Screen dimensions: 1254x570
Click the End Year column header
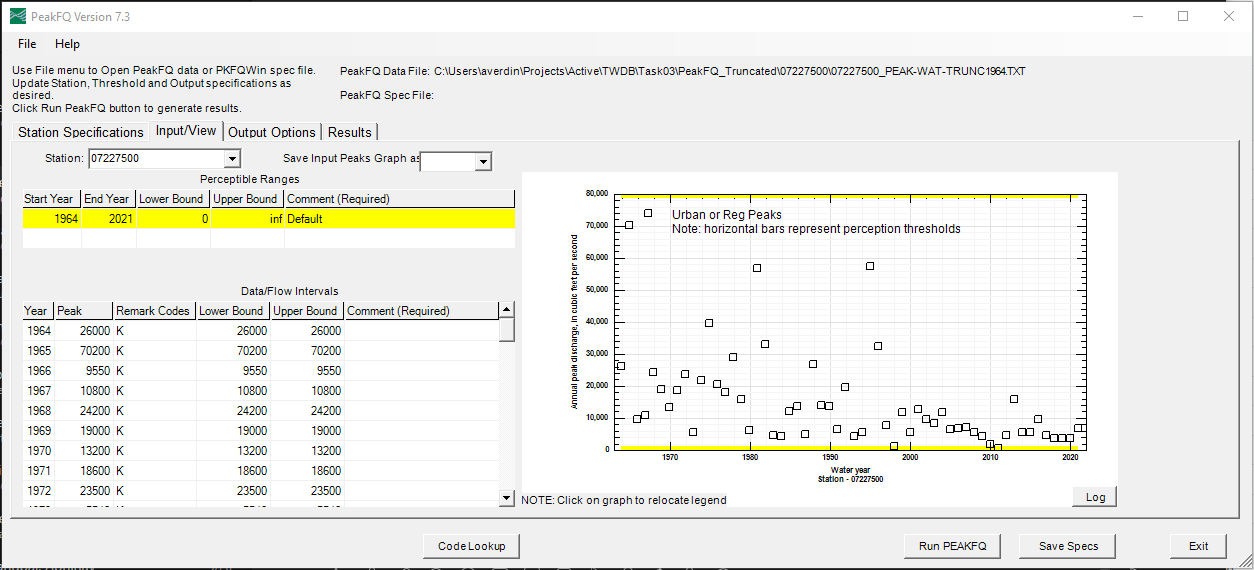click(x=108, y=199)
